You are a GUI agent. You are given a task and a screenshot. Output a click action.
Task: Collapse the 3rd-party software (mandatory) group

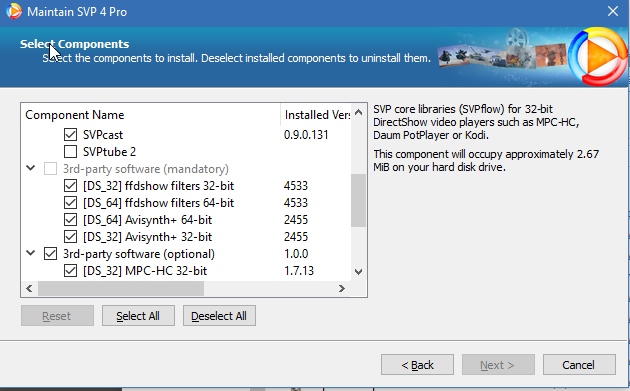point(31,168)
